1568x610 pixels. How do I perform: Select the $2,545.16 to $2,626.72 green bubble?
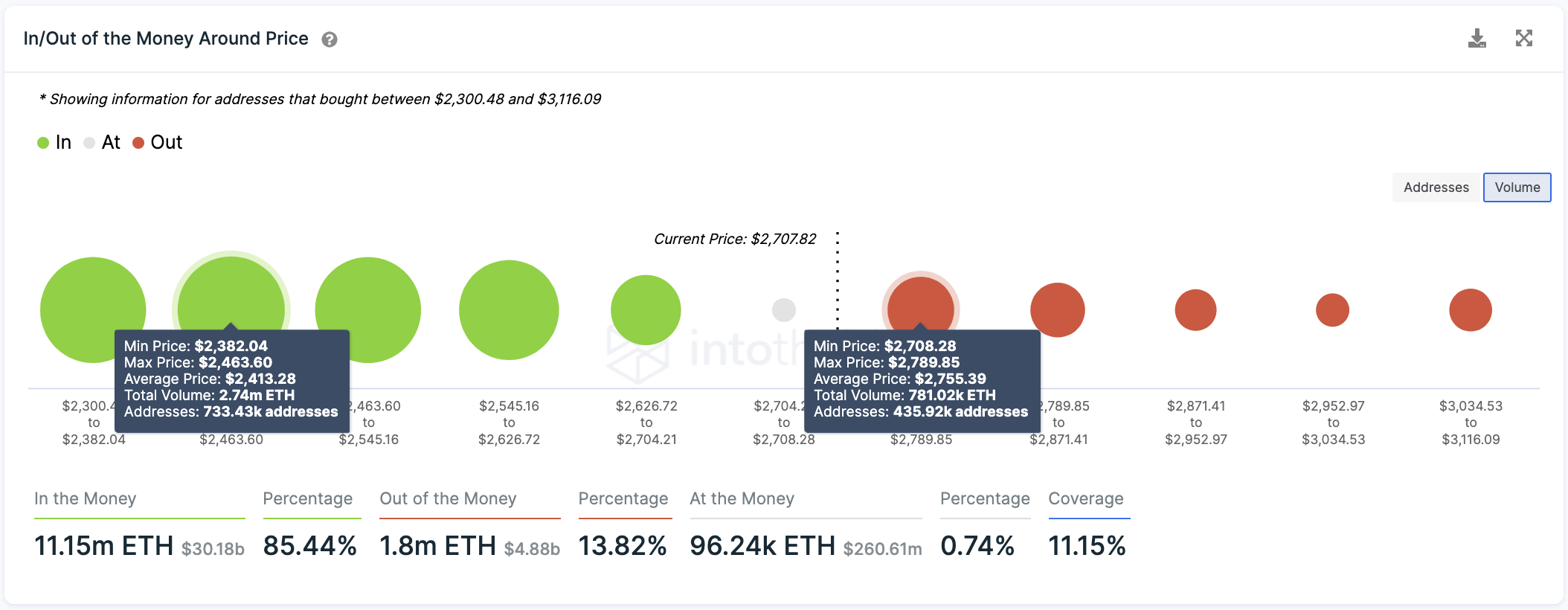[509, 310]
